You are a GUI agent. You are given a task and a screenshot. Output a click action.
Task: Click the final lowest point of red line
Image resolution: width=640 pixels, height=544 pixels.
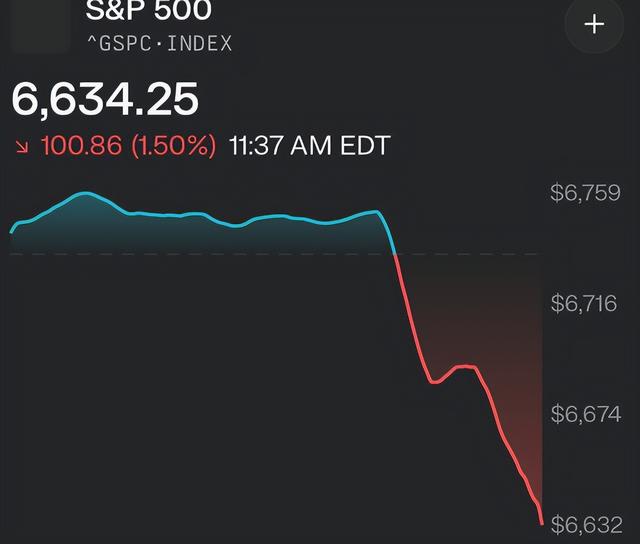point(541,522)
